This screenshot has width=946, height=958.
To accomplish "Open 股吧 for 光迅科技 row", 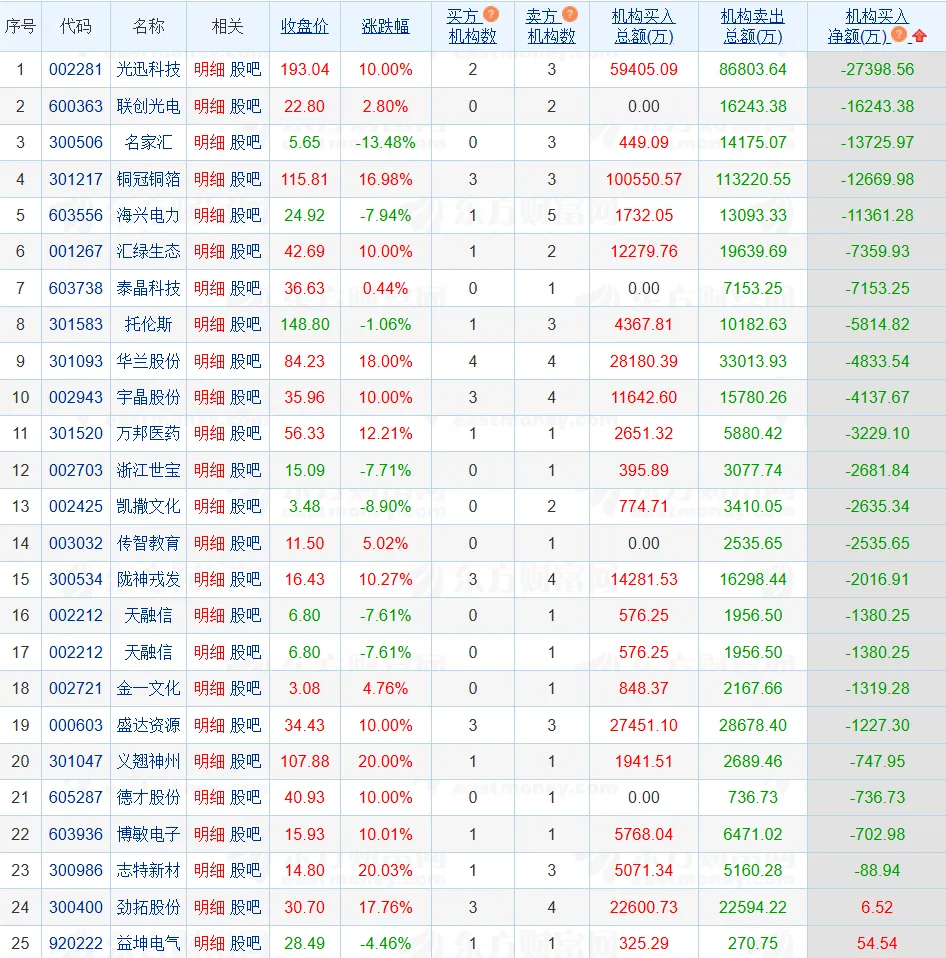I will tap(246, 70).
